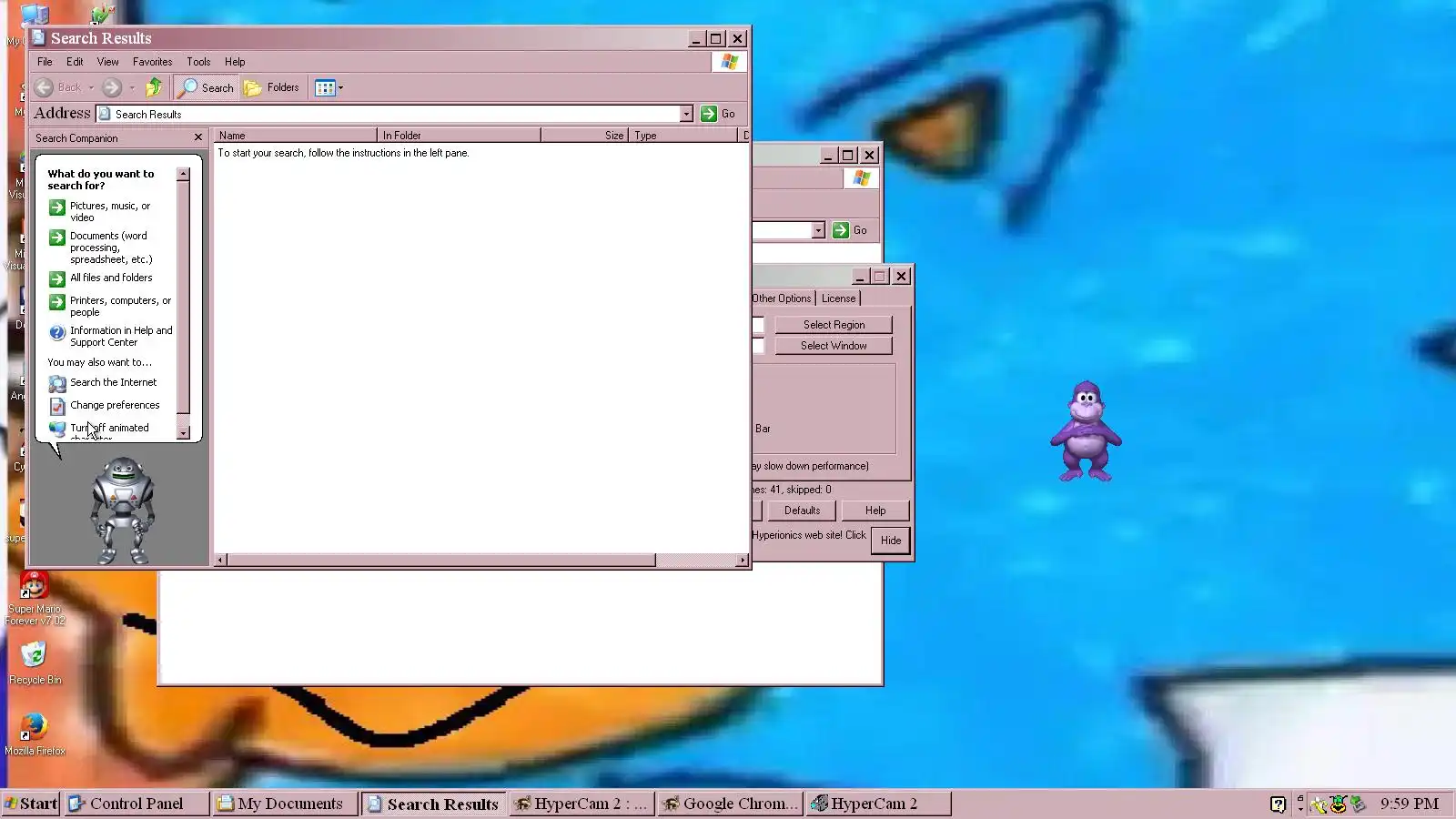Search for pictures, music, or video
Image resolution: width=1456 pixels, height=819 pixels.
coord(110,211)
